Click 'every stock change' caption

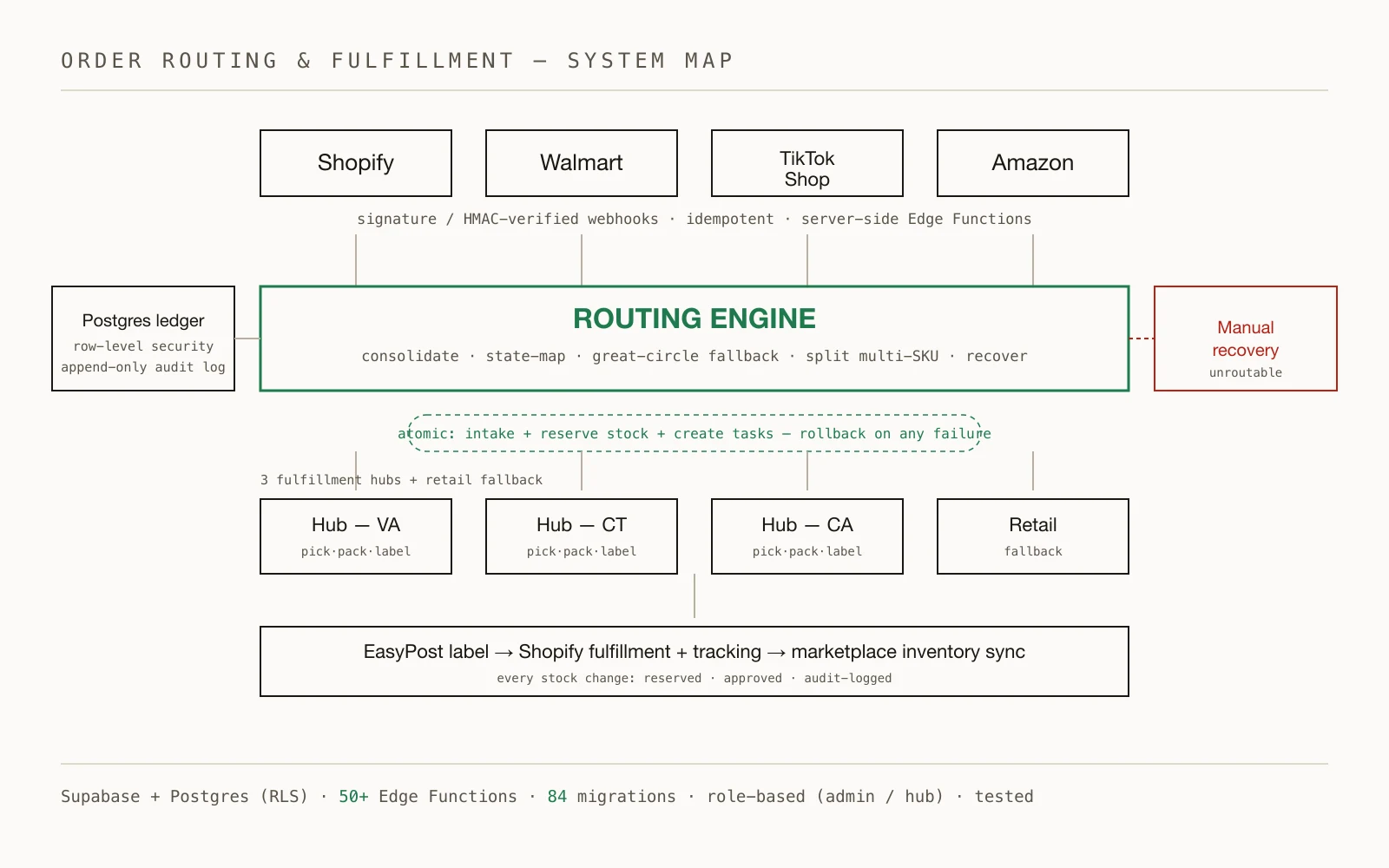(694, 678)
